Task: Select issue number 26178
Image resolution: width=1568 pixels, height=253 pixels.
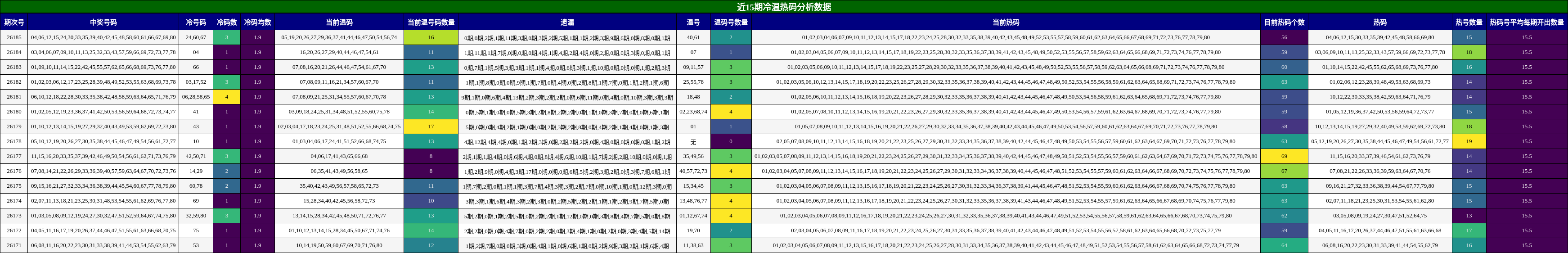Action: click(14, 141)
